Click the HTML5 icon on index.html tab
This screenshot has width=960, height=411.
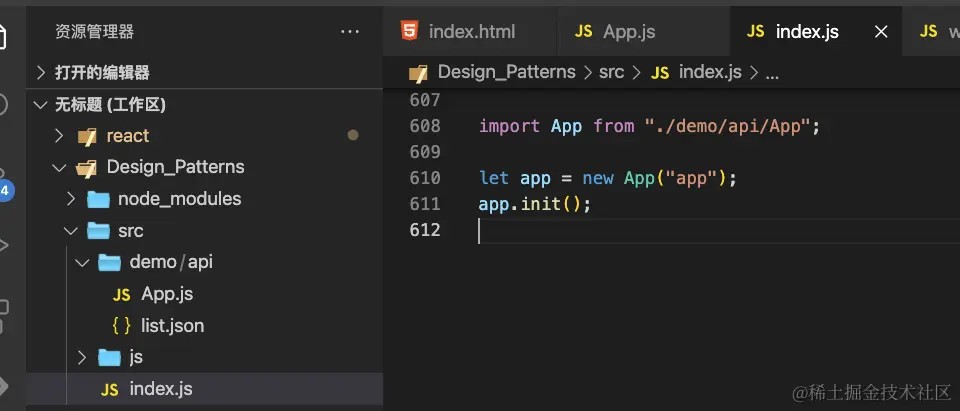point(409,31)
